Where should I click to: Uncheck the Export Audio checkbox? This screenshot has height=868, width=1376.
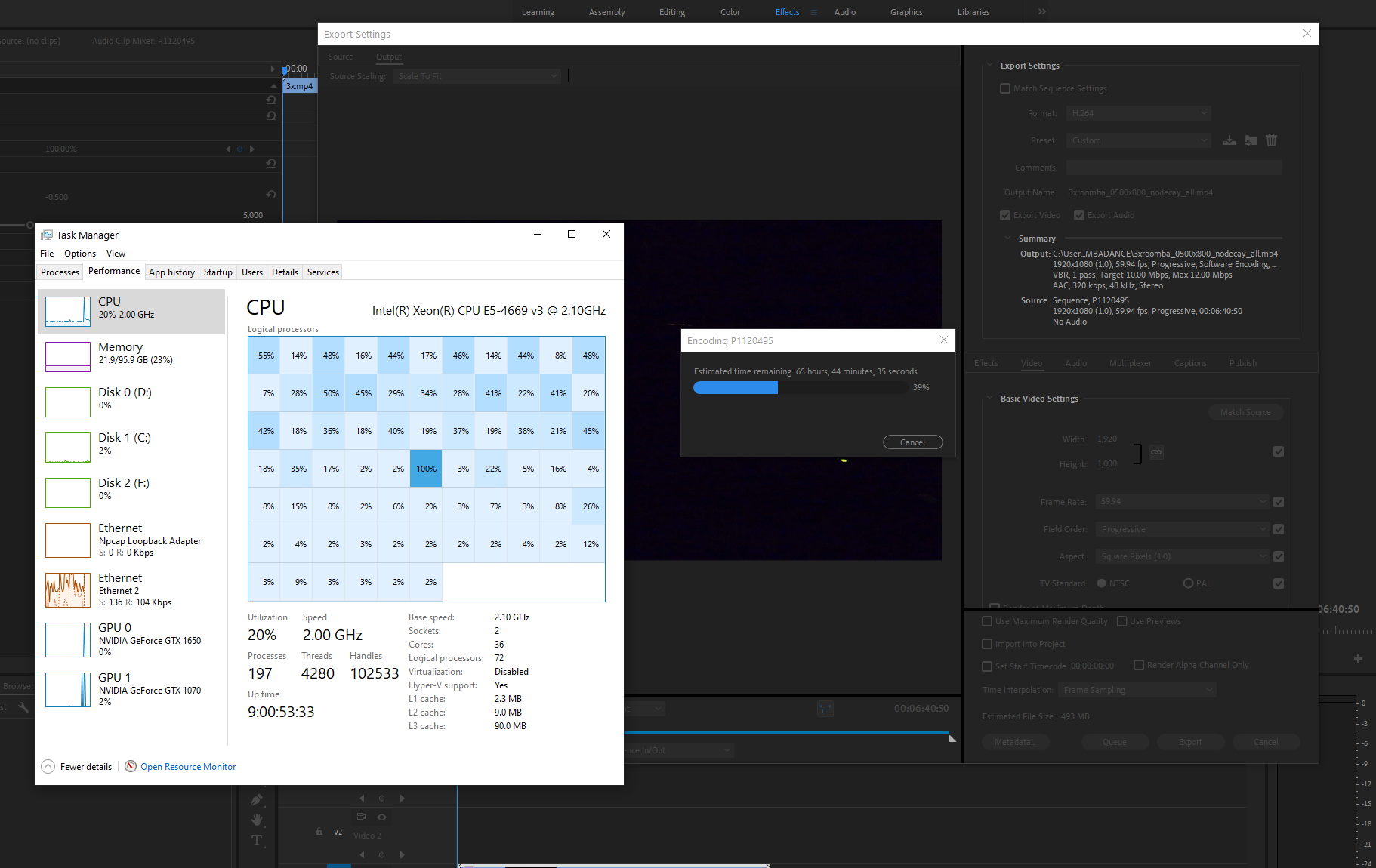pos(1079,215)
